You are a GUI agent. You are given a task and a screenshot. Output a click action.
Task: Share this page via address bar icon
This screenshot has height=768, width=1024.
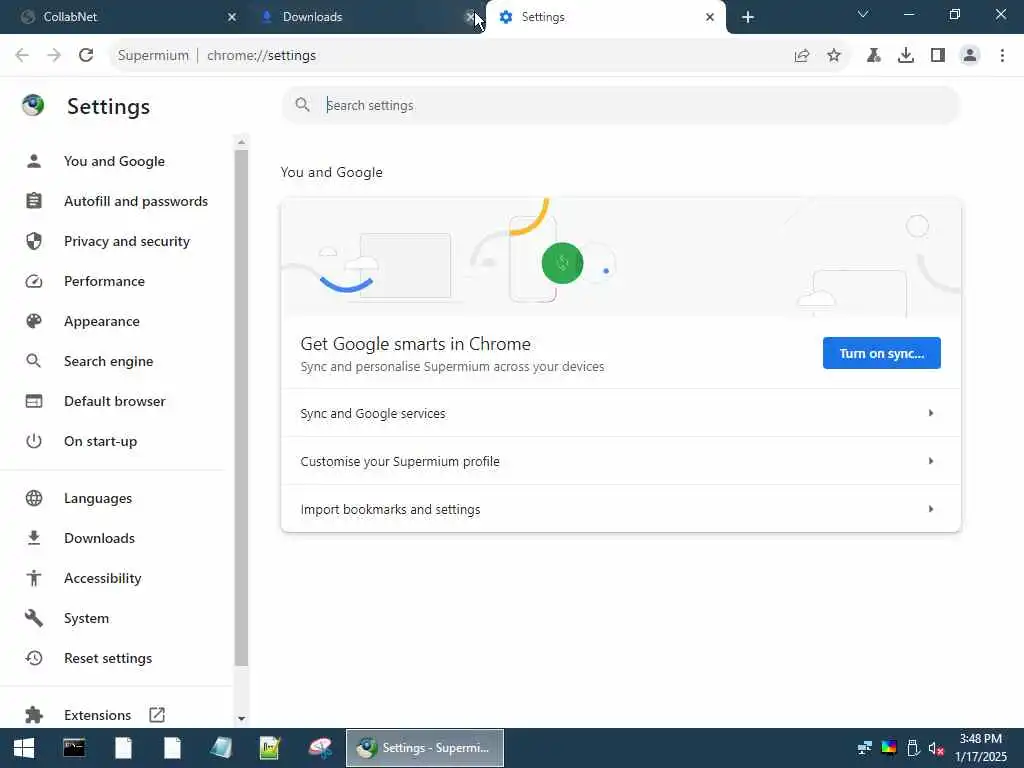802,55
